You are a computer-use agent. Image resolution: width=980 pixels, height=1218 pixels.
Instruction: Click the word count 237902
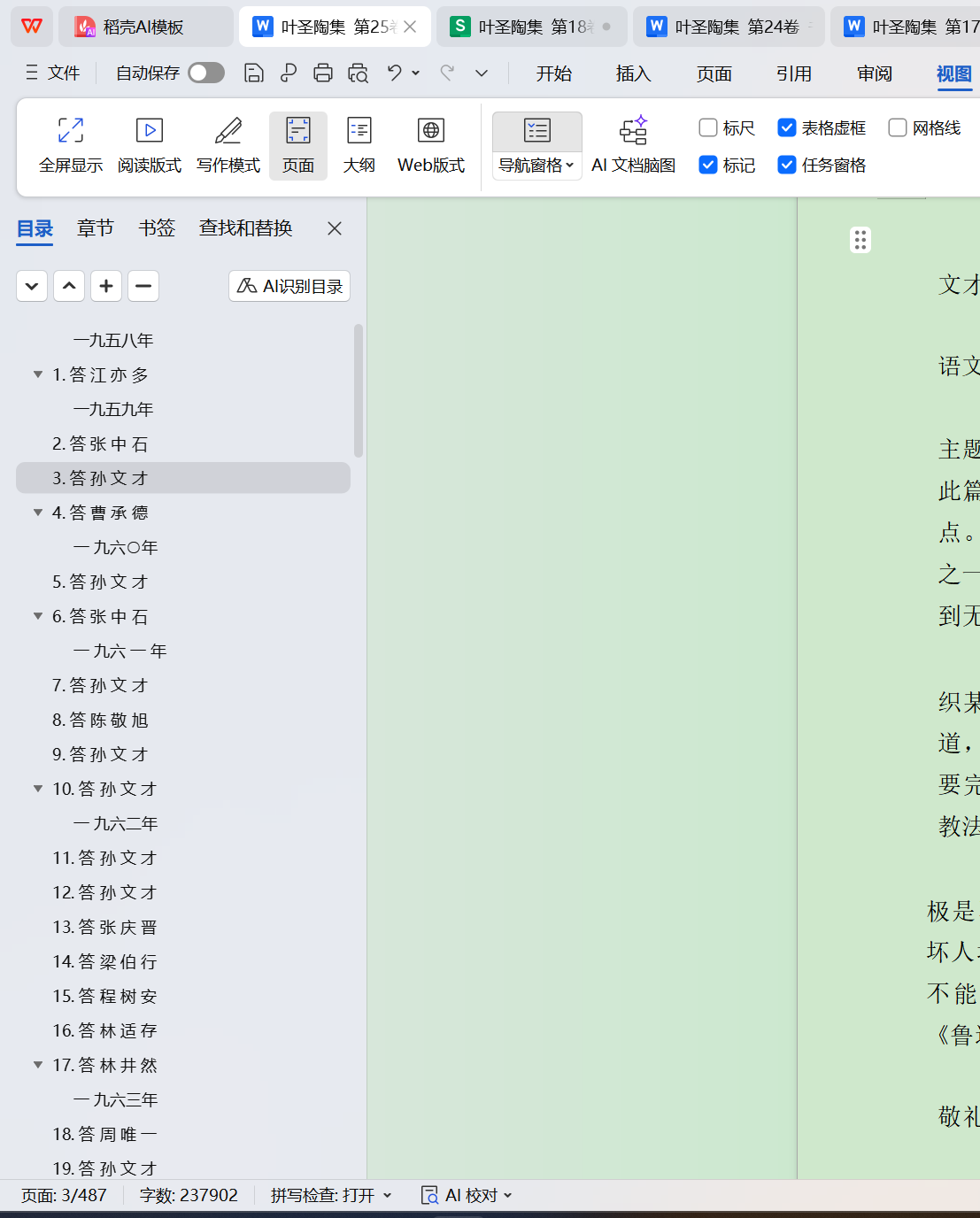189,1196
